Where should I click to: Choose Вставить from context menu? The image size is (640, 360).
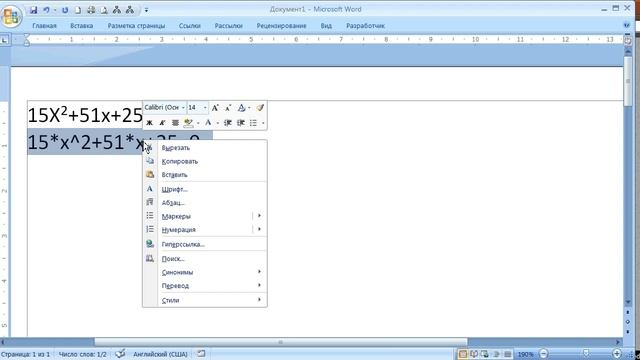tap(205, 175)
